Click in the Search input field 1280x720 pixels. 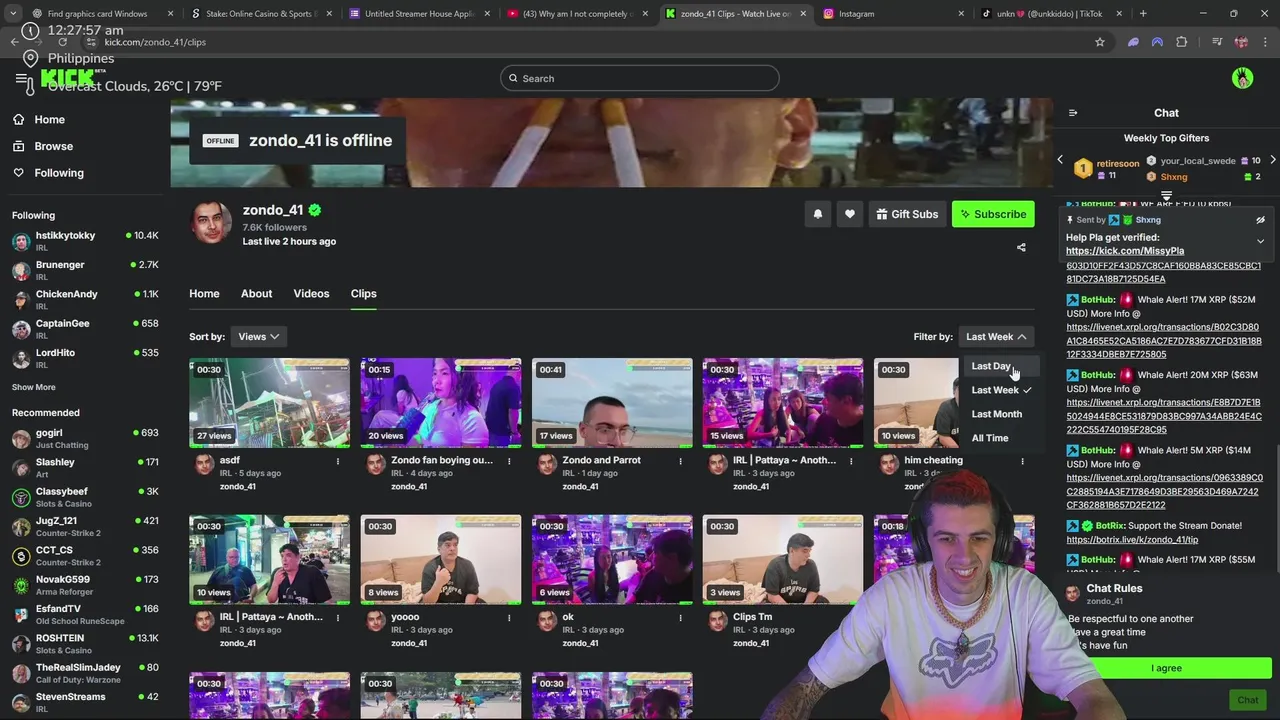[x=640, y=78]
